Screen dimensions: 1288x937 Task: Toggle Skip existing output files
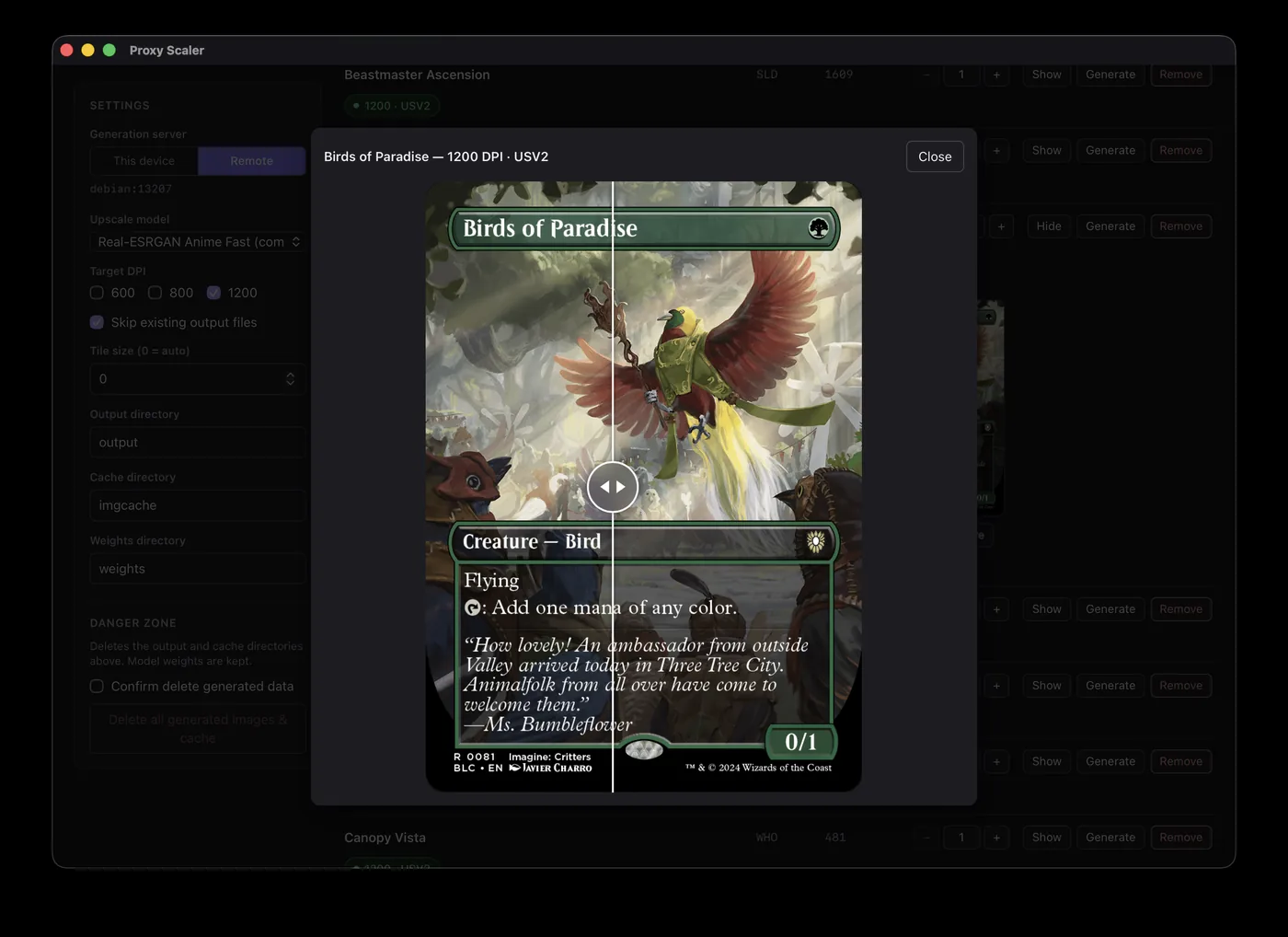[97, 322]
